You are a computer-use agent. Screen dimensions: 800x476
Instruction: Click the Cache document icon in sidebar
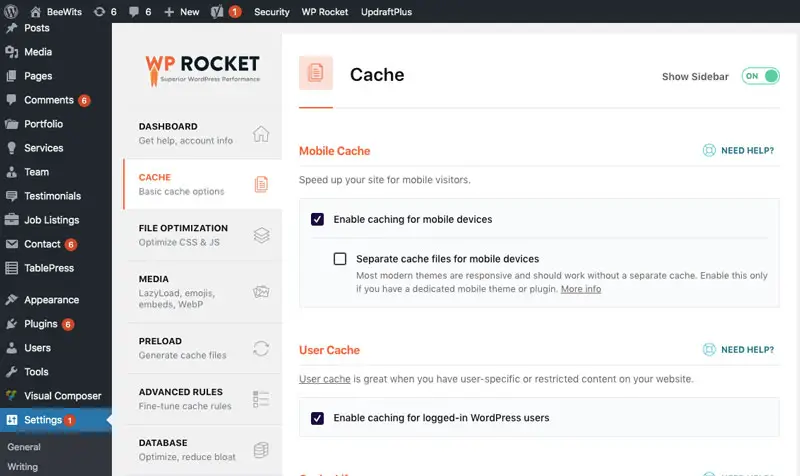[261, 184]
